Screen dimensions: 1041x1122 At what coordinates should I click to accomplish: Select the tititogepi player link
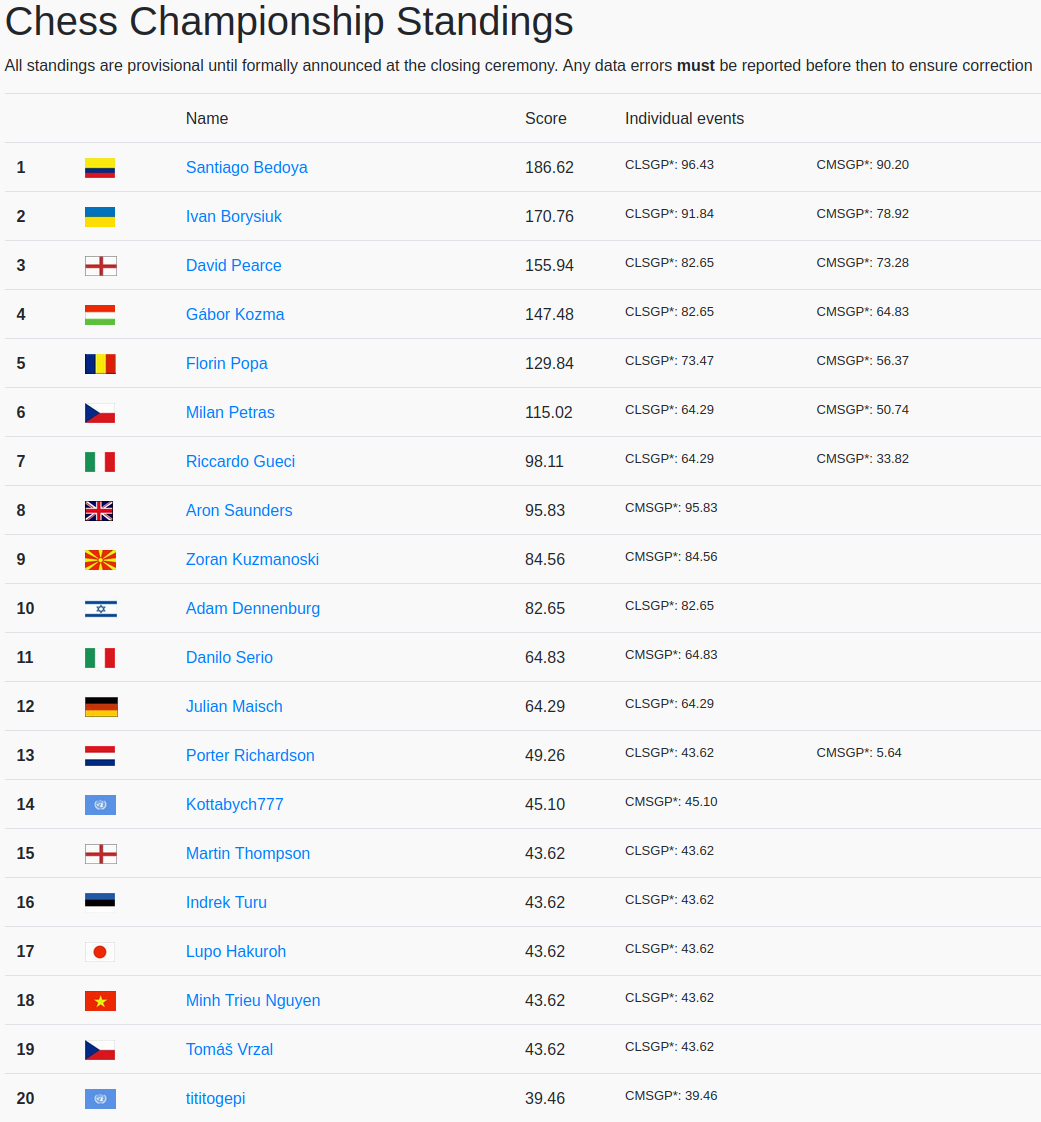[x=215, y=1099]
